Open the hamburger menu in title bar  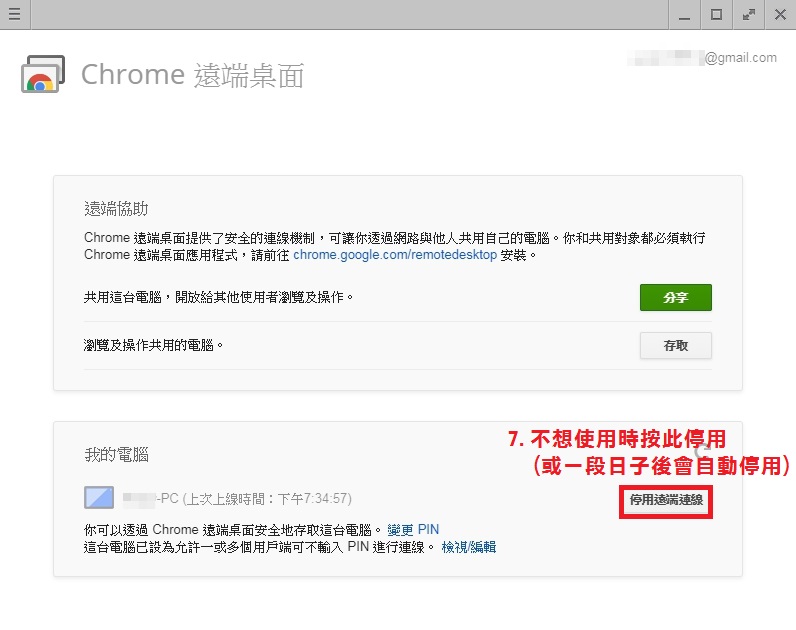tap(14, 15)
